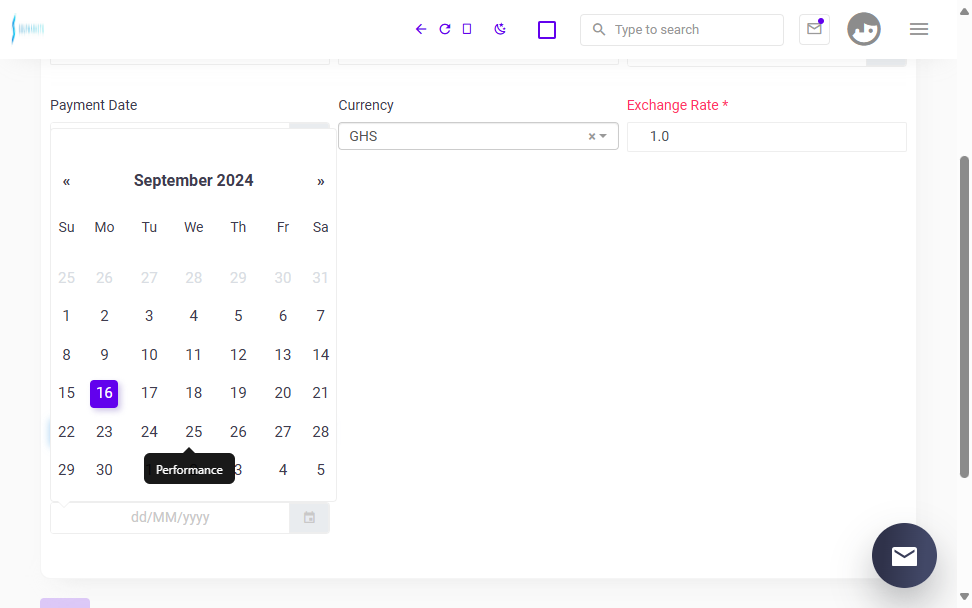Pick September 26 in calendar
972x608 pixels.
coord(238,431)
